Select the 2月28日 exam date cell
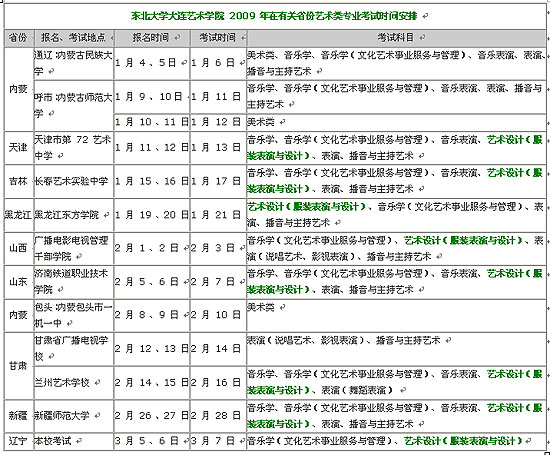Viewport: 550px width, 455px height. click(x=218, y=416)
